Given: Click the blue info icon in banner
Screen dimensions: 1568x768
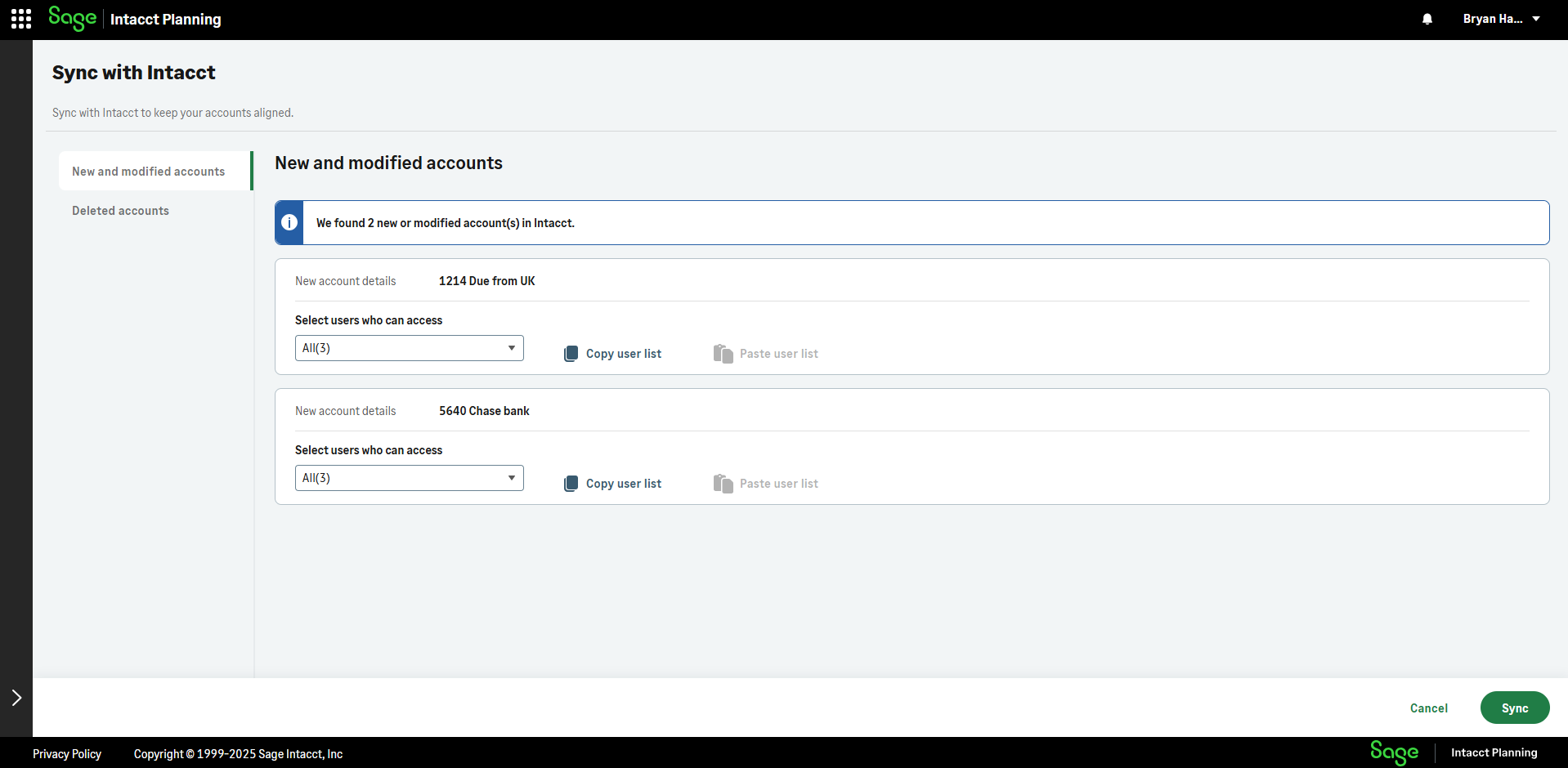Looking at the screenshot, I should [289, 222].
